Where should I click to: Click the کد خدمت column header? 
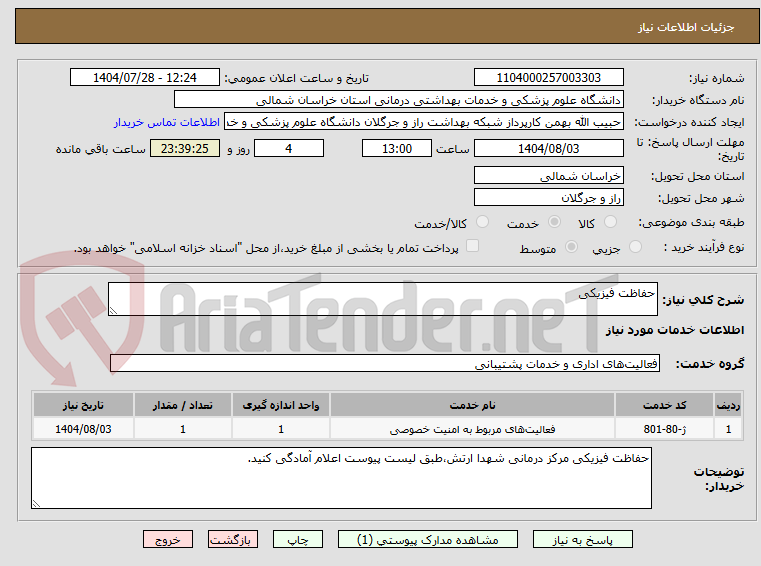[664, 405]
